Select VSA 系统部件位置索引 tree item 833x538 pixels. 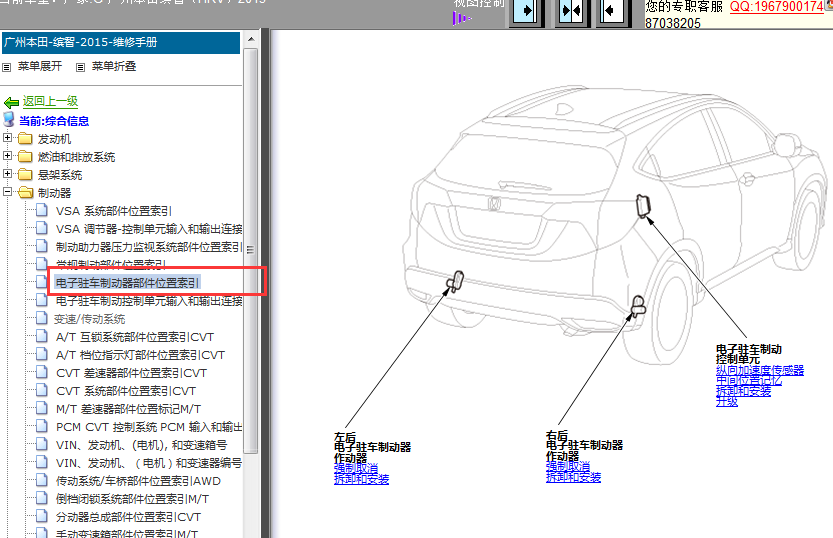pyautogui.click(x=114, y=211)
